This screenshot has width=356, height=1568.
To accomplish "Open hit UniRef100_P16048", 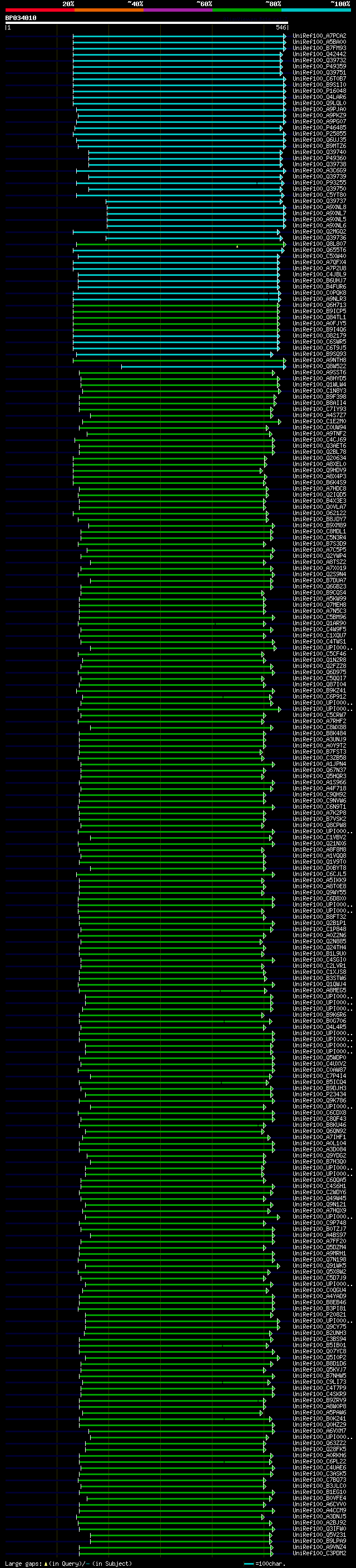I will (319, 91).
